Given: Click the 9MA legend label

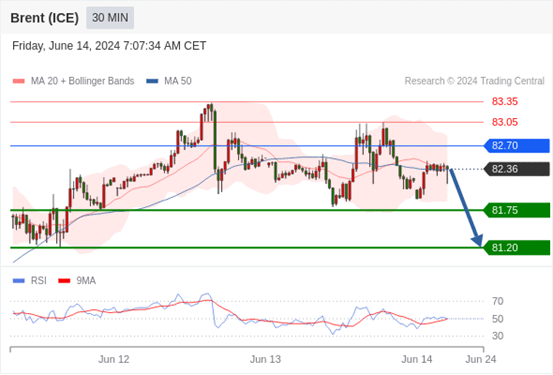Looking at the screenshot, I should pyautogui.click(x=86, y=281).
